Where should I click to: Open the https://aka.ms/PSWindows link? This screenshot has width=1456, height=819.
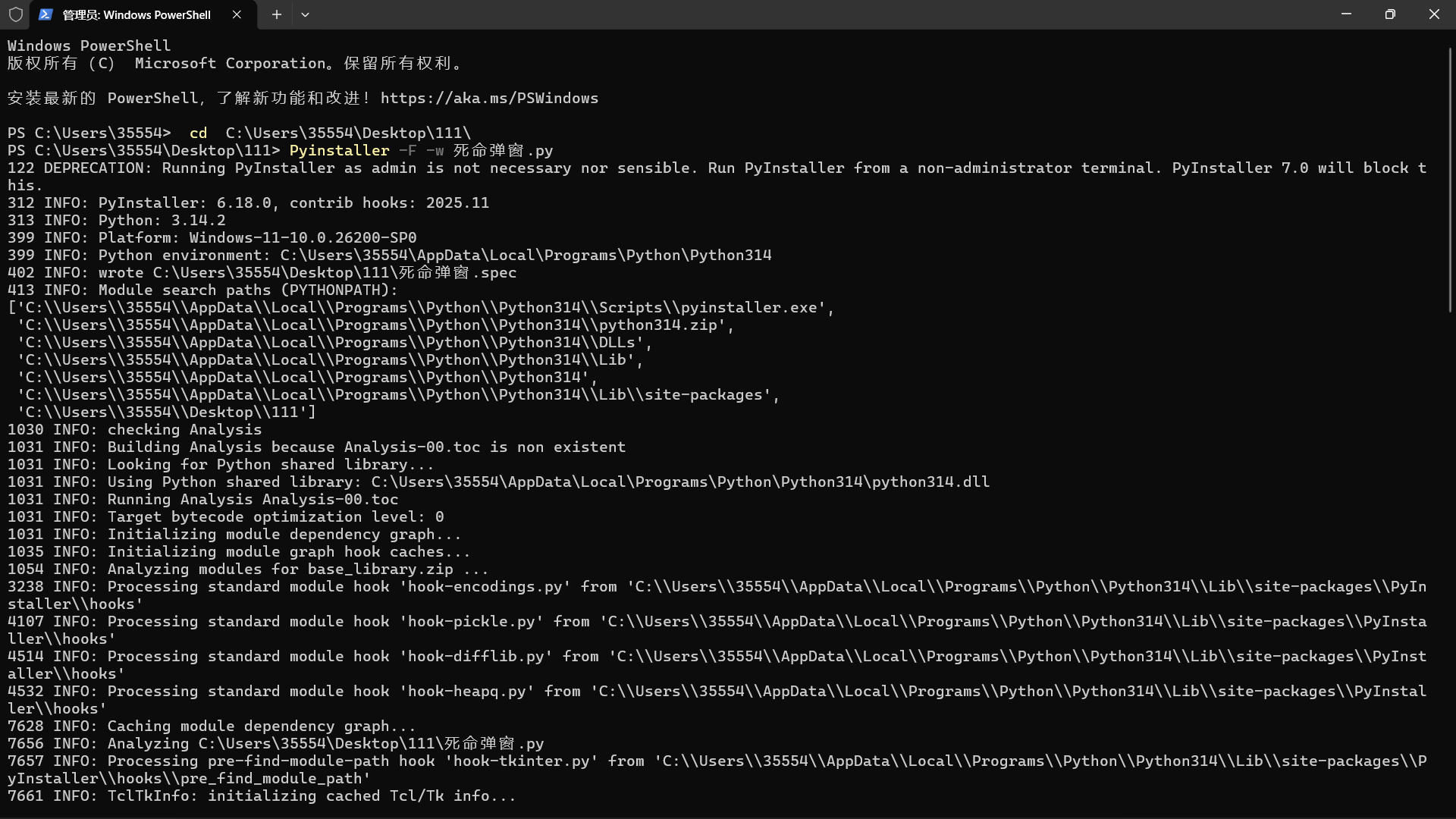(x=489, y=98)
